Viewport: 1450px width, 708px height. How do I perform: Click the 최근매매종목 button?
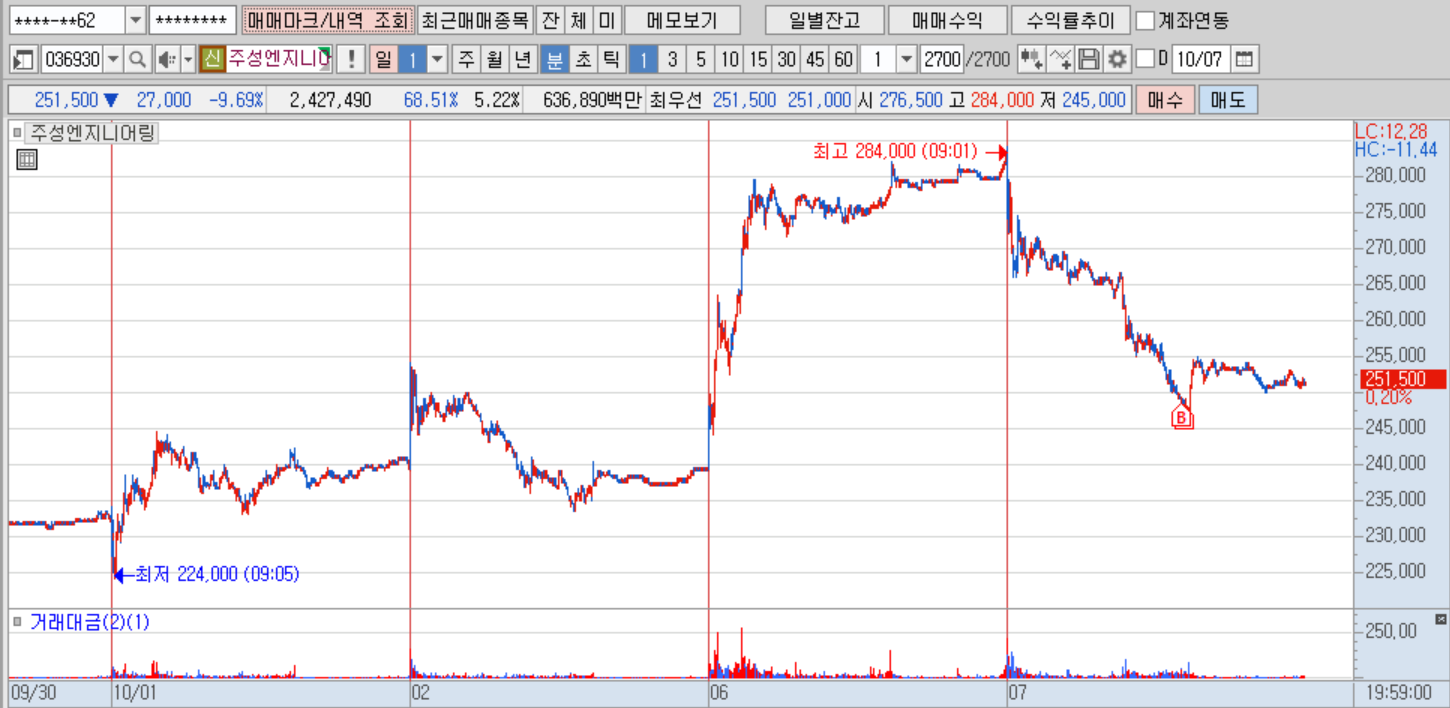point(475,20)
